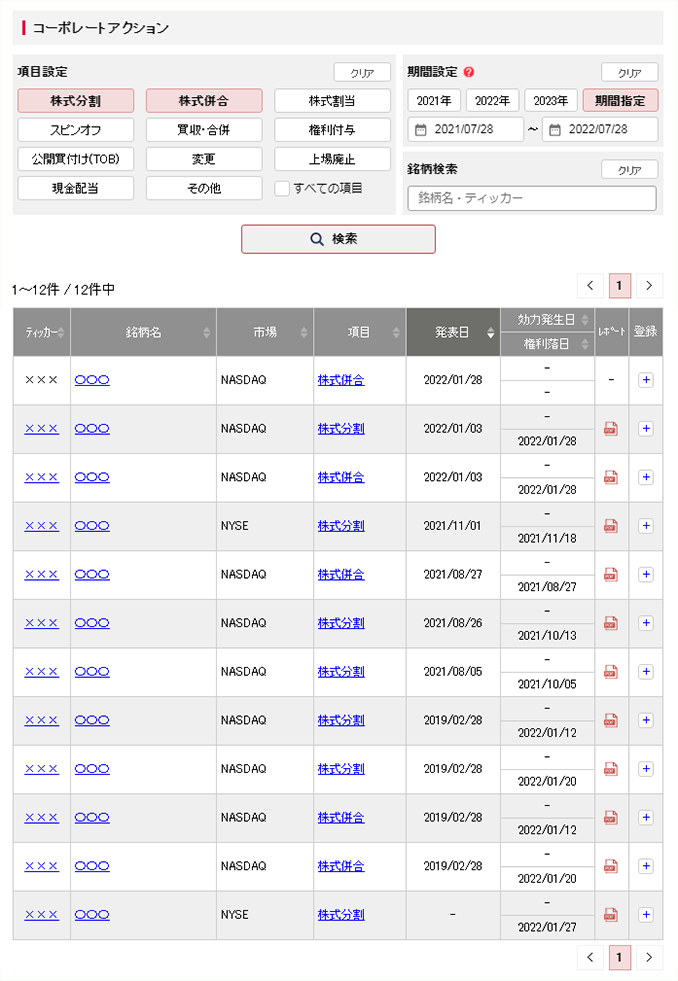Check the すべての項目 checkbox
The width and height of the screenshot is (678, 981).
282,188
